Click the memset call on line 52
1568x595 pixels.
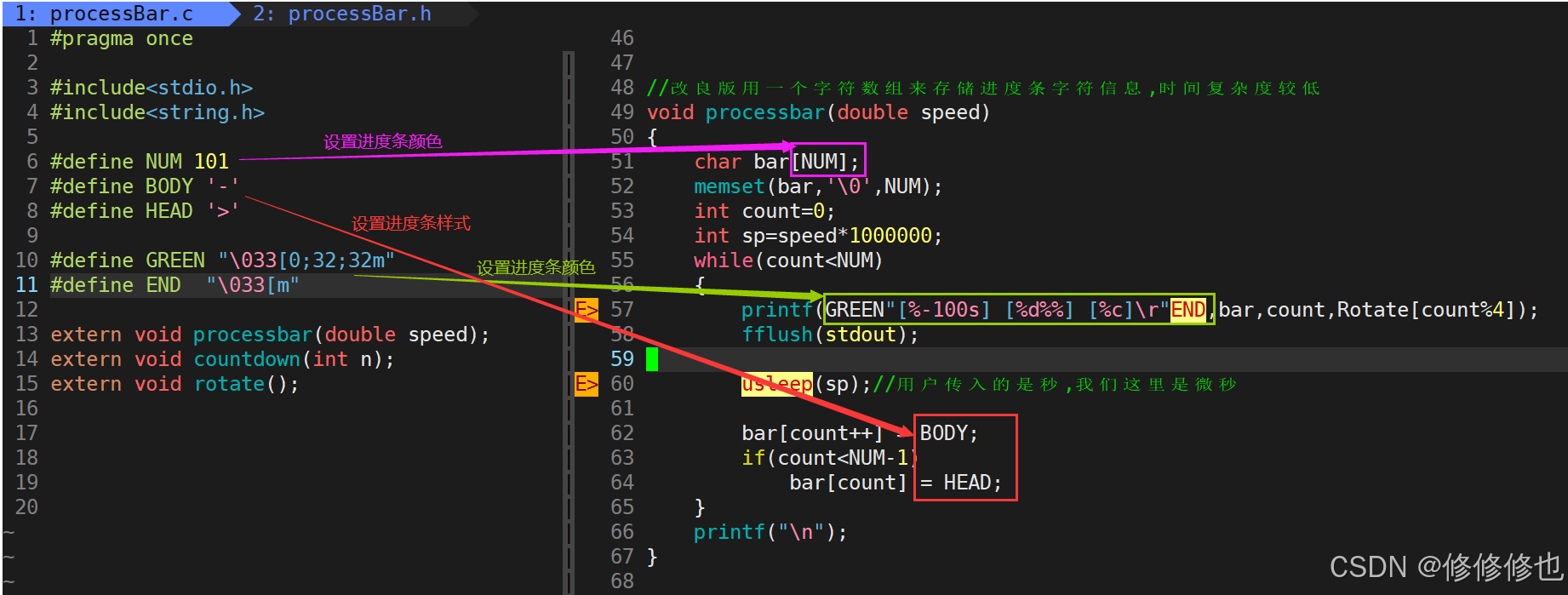[818, 186]
